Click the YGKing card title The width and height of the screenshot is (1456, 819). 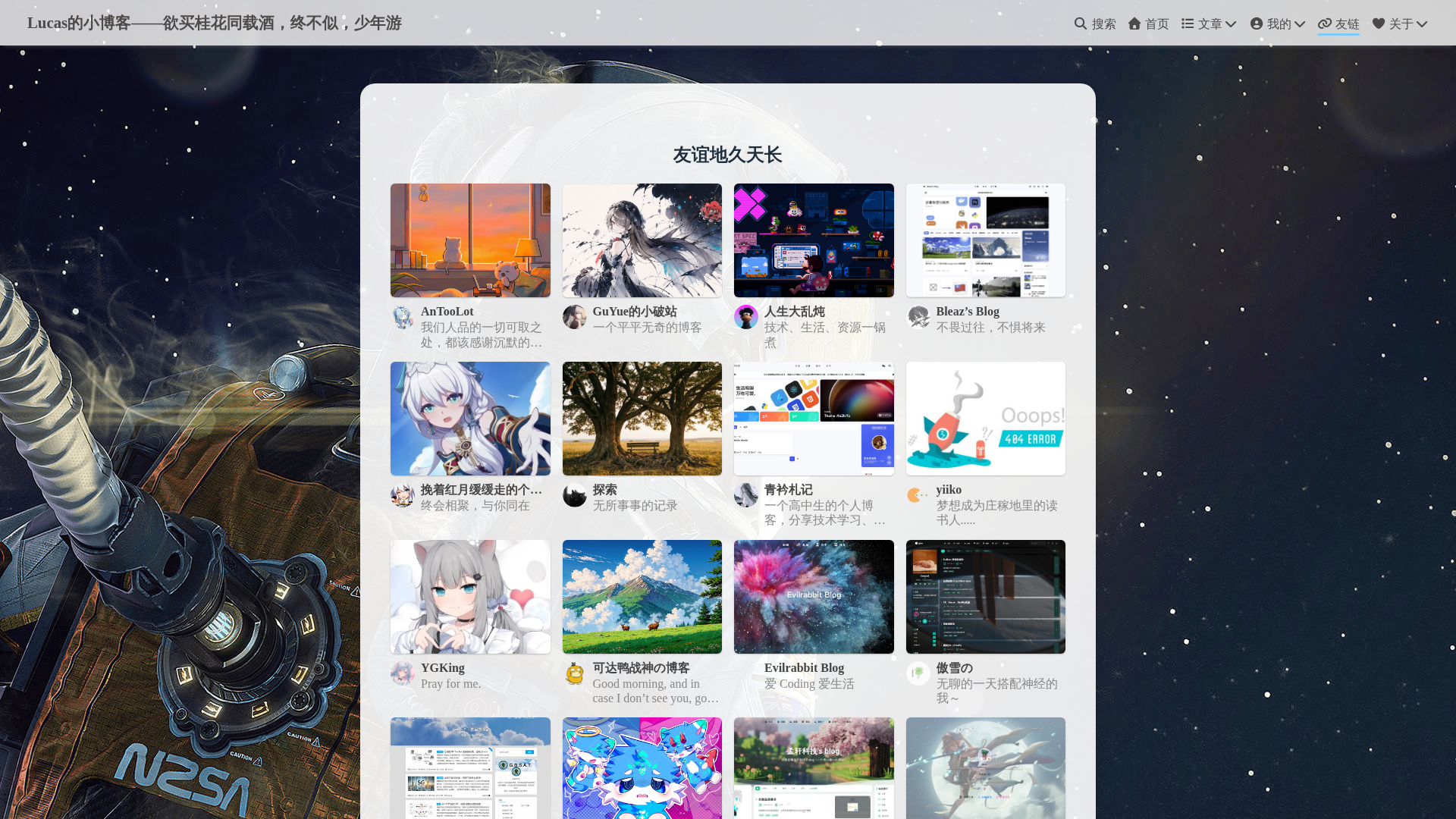(443, 668)
